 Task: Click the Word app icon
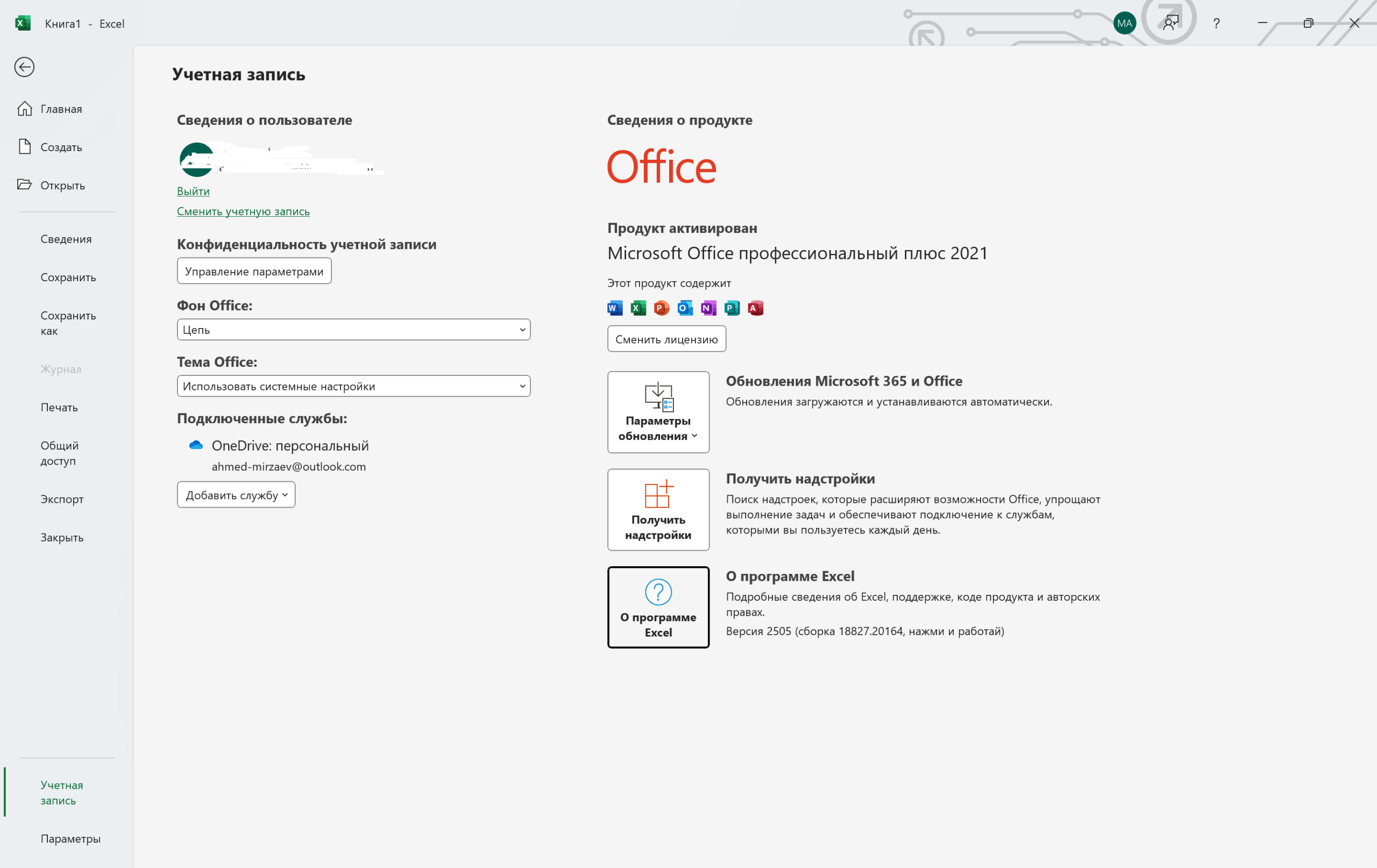click(x=615, y=308)
